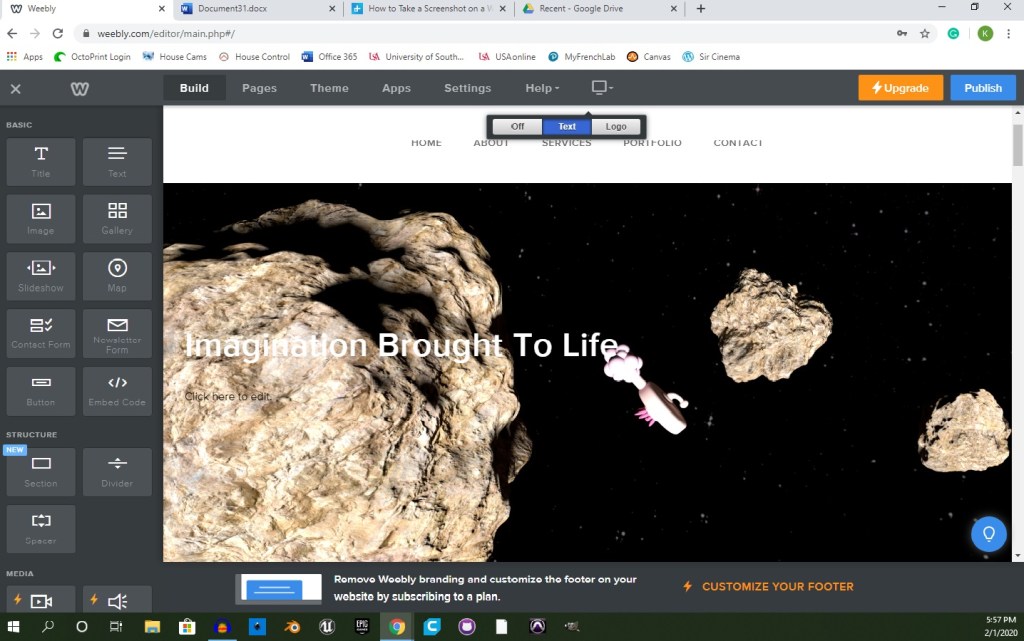This screenshot has height=641, width=1024.
Task: Open the Help dropdown menu
Action: [542, 88]
